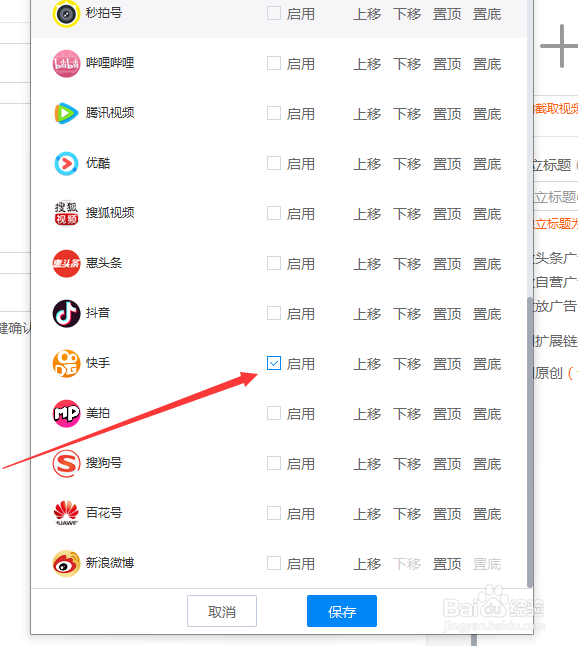Move 快手 down with 下移
578x646 pixels.
pyautogui.click(x=407, y=364)
